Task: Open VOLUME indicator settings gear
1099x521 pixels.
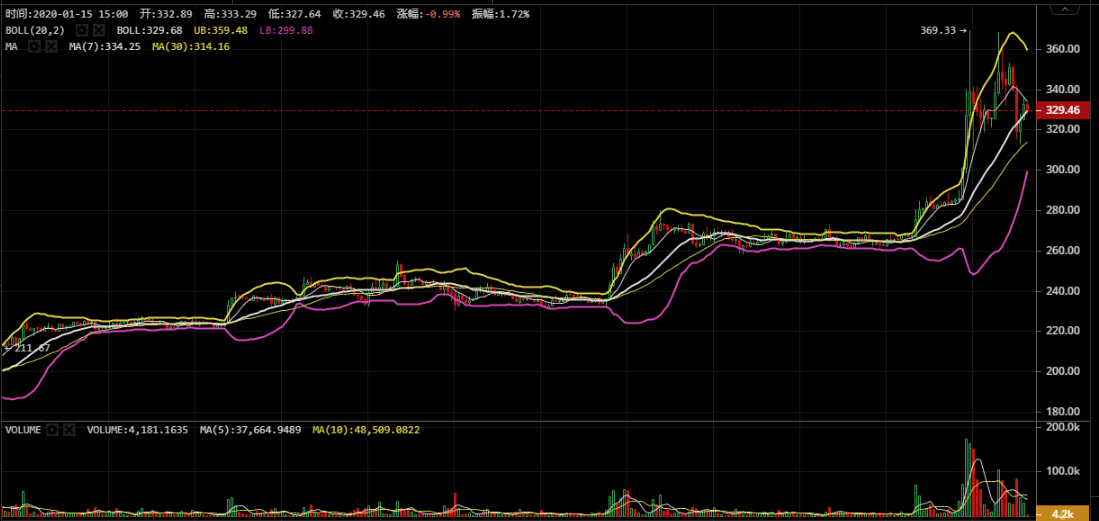Action: [x=51, y=429]
